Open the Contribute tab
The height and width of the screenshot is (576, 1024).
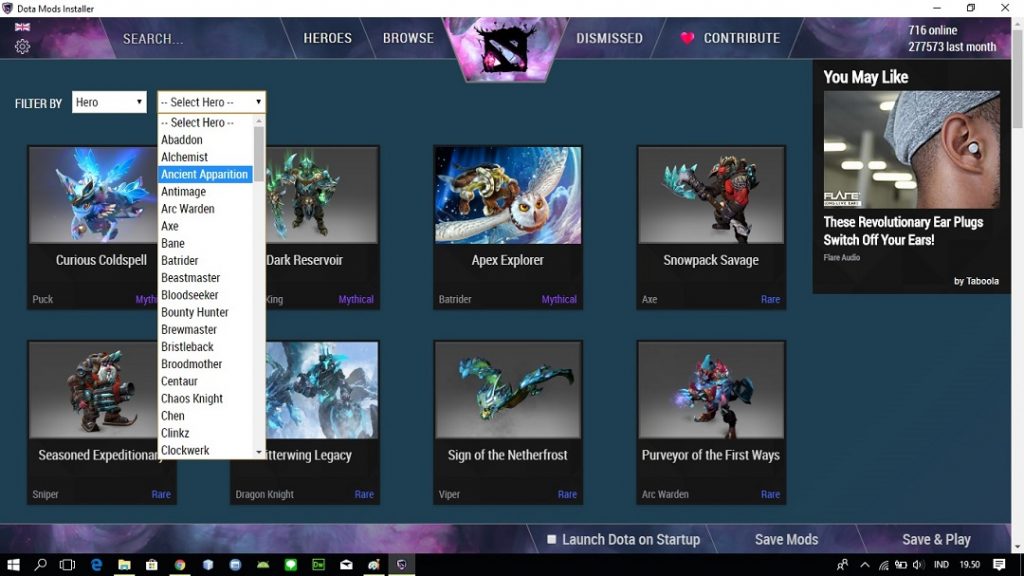pyautogui.click(x=741, y=39)
